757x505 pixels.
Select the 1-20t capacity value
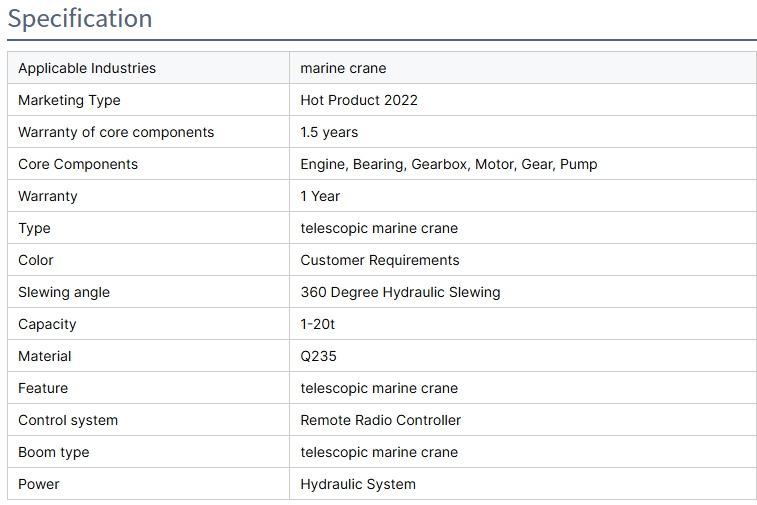click(320, 324)
